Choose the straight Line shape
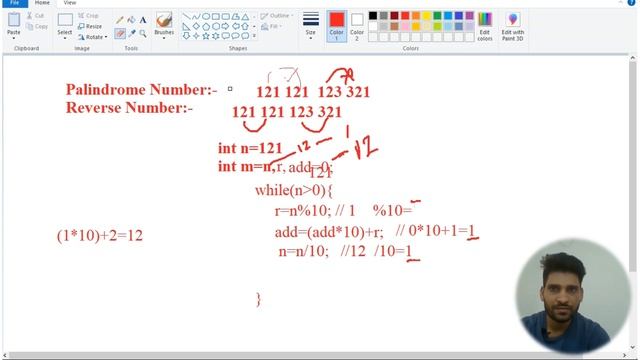640x360 pixels. 186,16
